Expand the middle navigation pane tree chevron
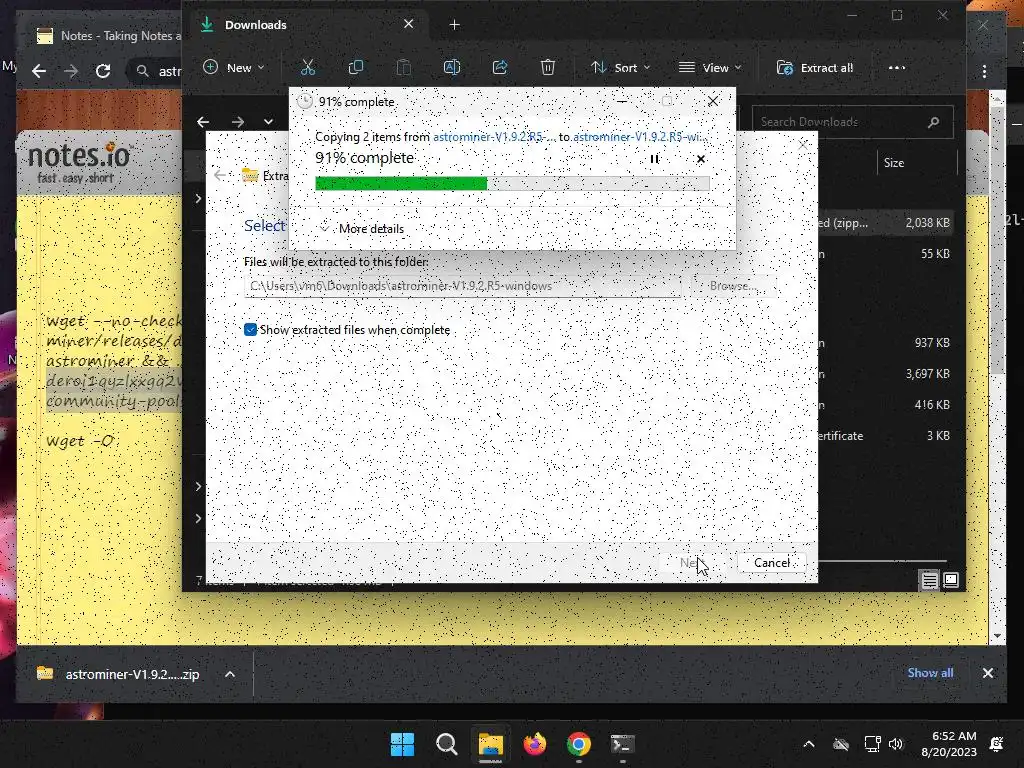1024x768 pixels. pos(199,486)
